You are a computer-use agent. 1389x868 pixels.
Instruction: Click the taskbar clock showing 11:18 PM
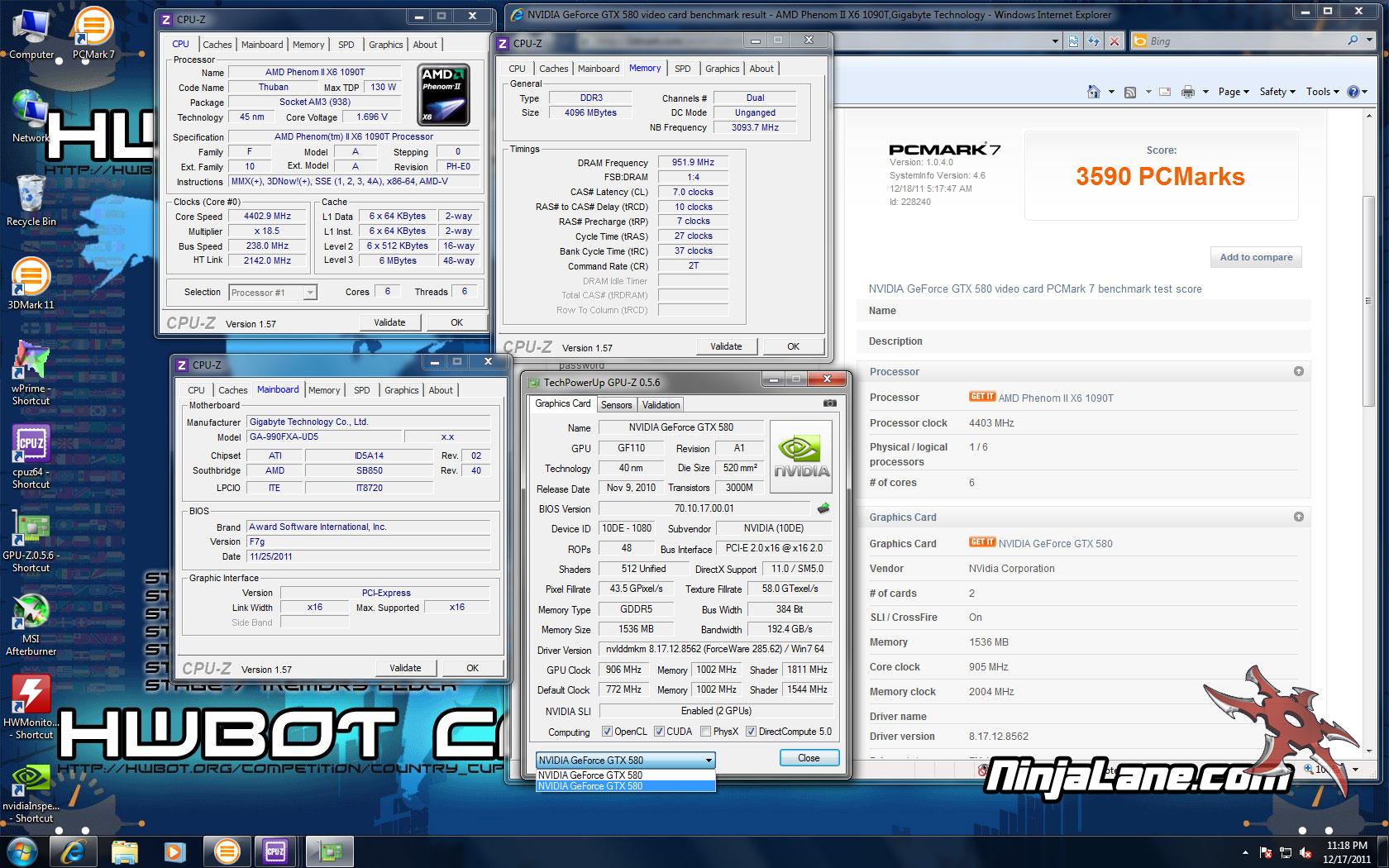pos(1347,852)
